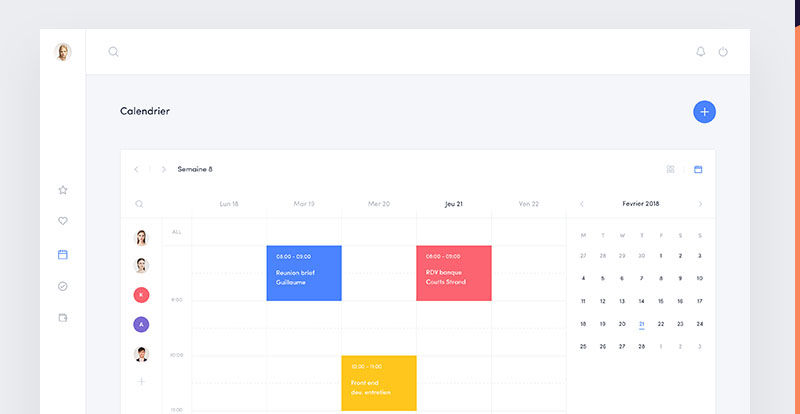Image resolution: width=800 pixels, height=414 pixels.
Task: Go to previous week arrow beside Semaine 8
Action: [x=137, y=169]
